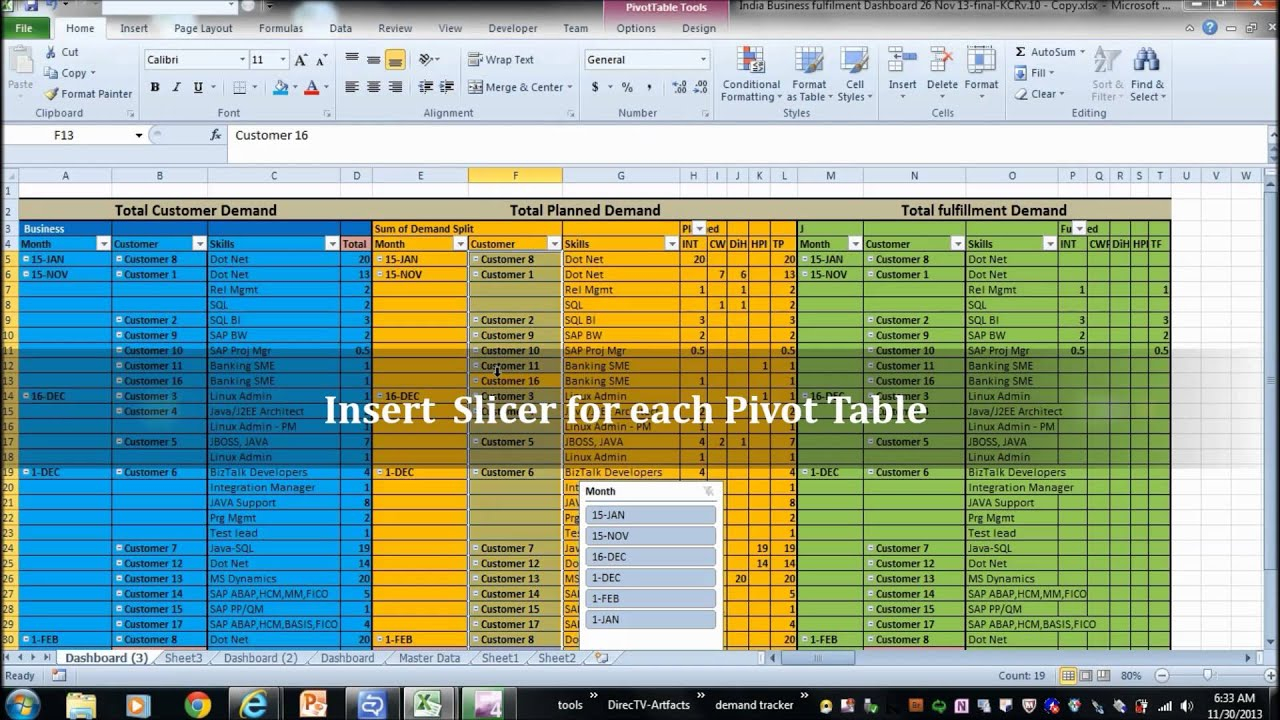Open Customer filter dropdown in column B

click(199, 244)
